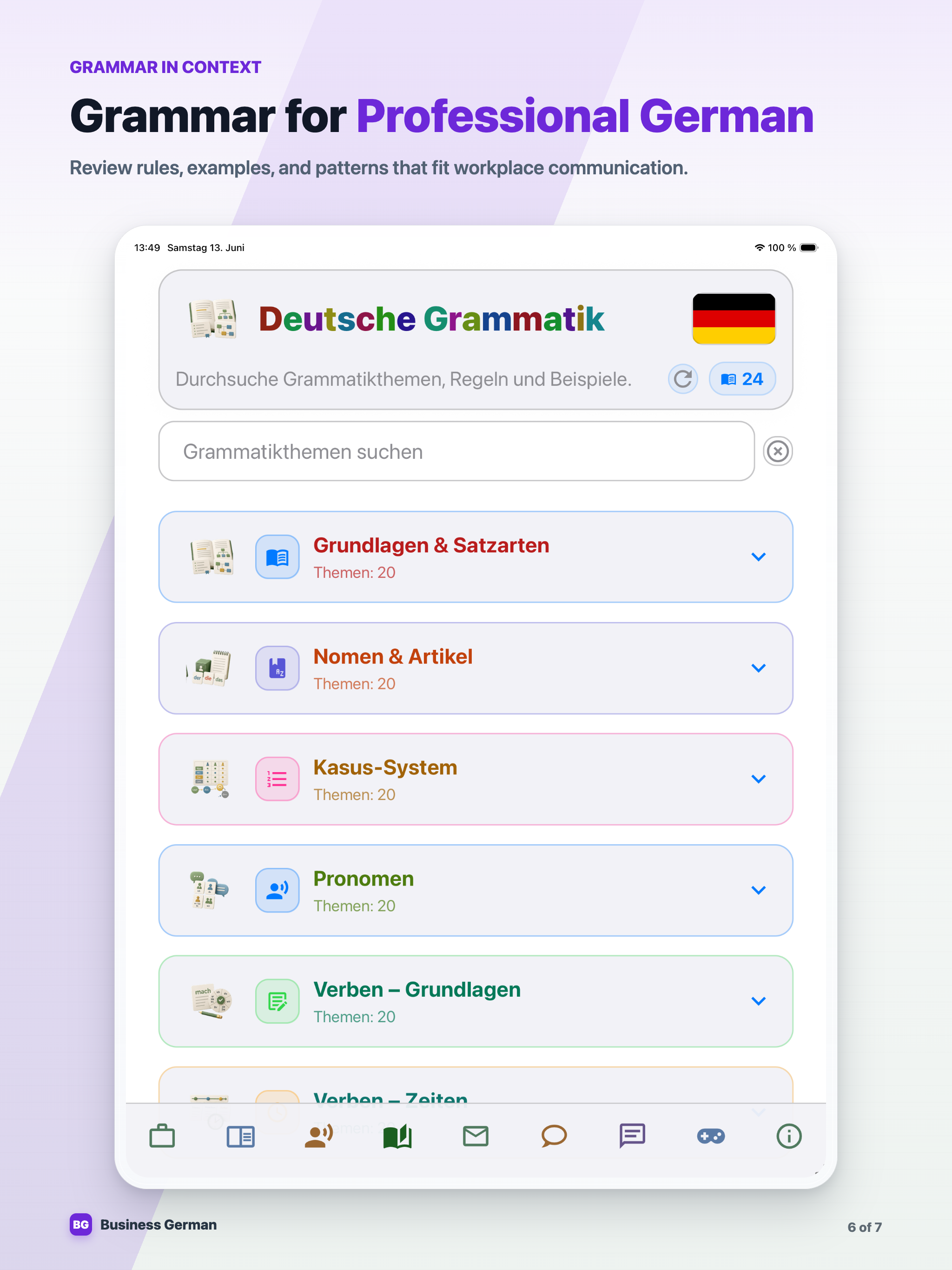Image resolution: width=952 pixels, height=1270 pixels.
Task: Open the speech bubble chat tab
Action: 554,1136
